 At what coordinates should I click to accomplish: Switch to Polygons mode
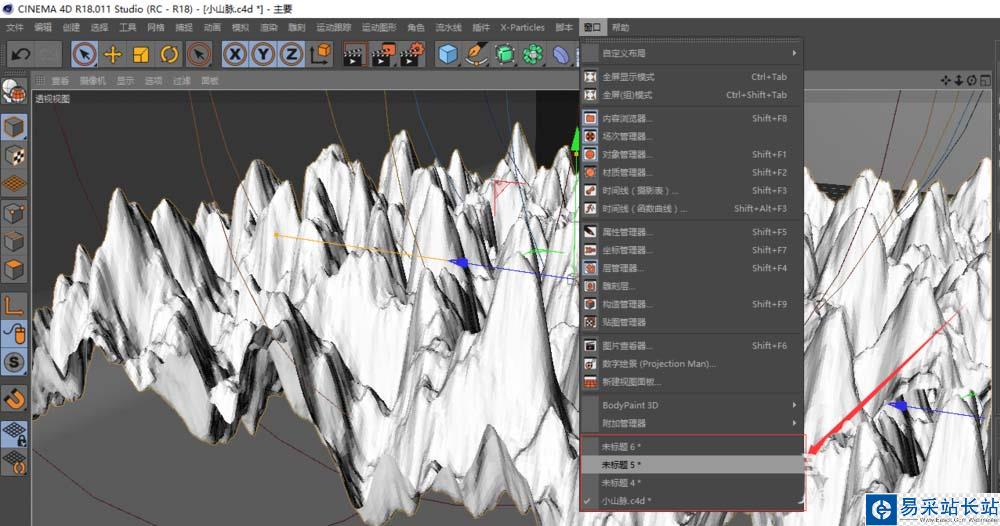(14, 269)
